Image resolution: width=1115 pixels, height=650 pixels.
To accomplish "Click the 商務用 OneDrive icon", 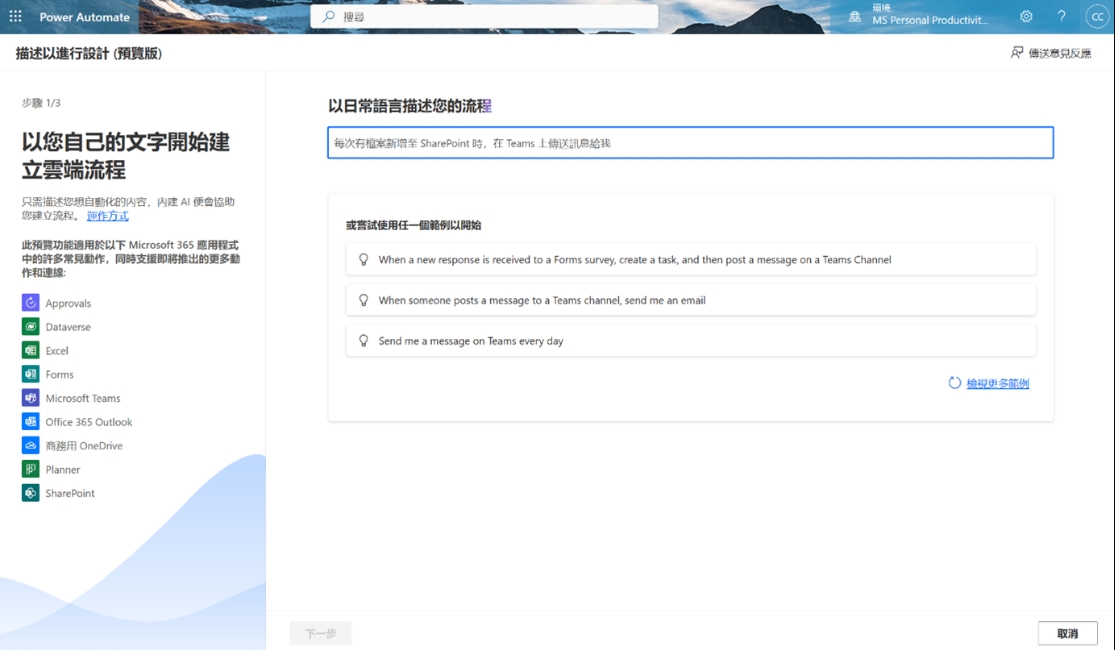I will pos(30,446).
